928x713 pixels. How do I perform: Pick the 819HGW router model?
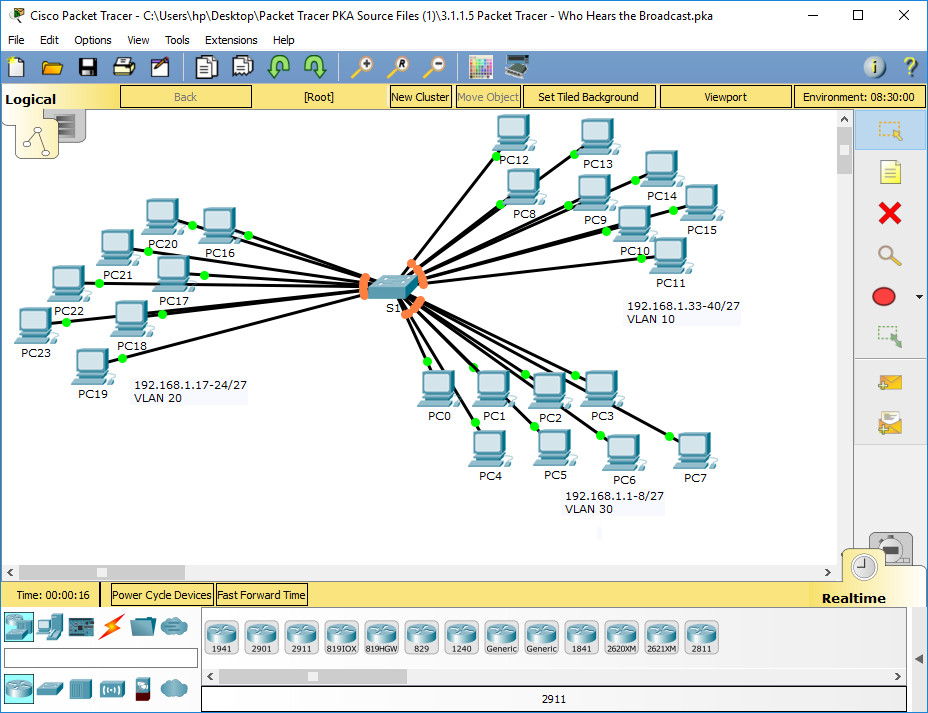click(381, 637)
